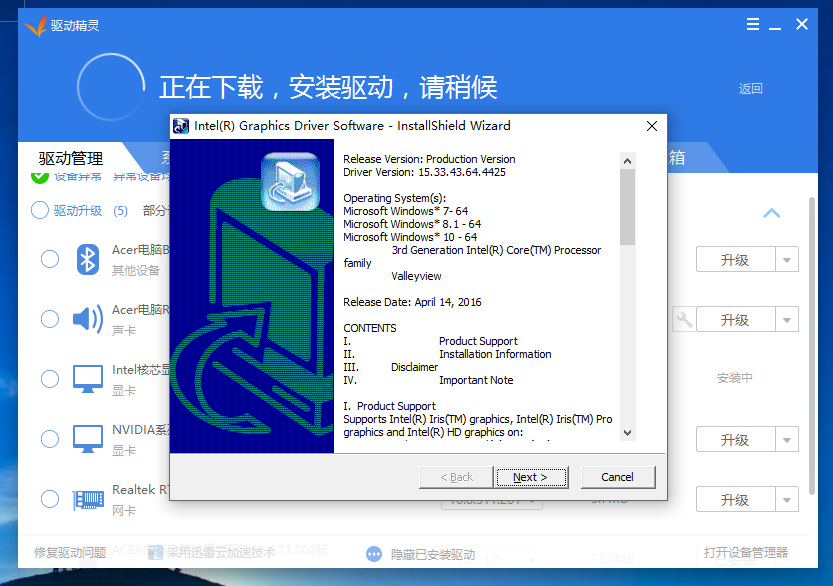Open the hamburger main menu icon
Screen dimensions: 833x586
pos(751,25)
